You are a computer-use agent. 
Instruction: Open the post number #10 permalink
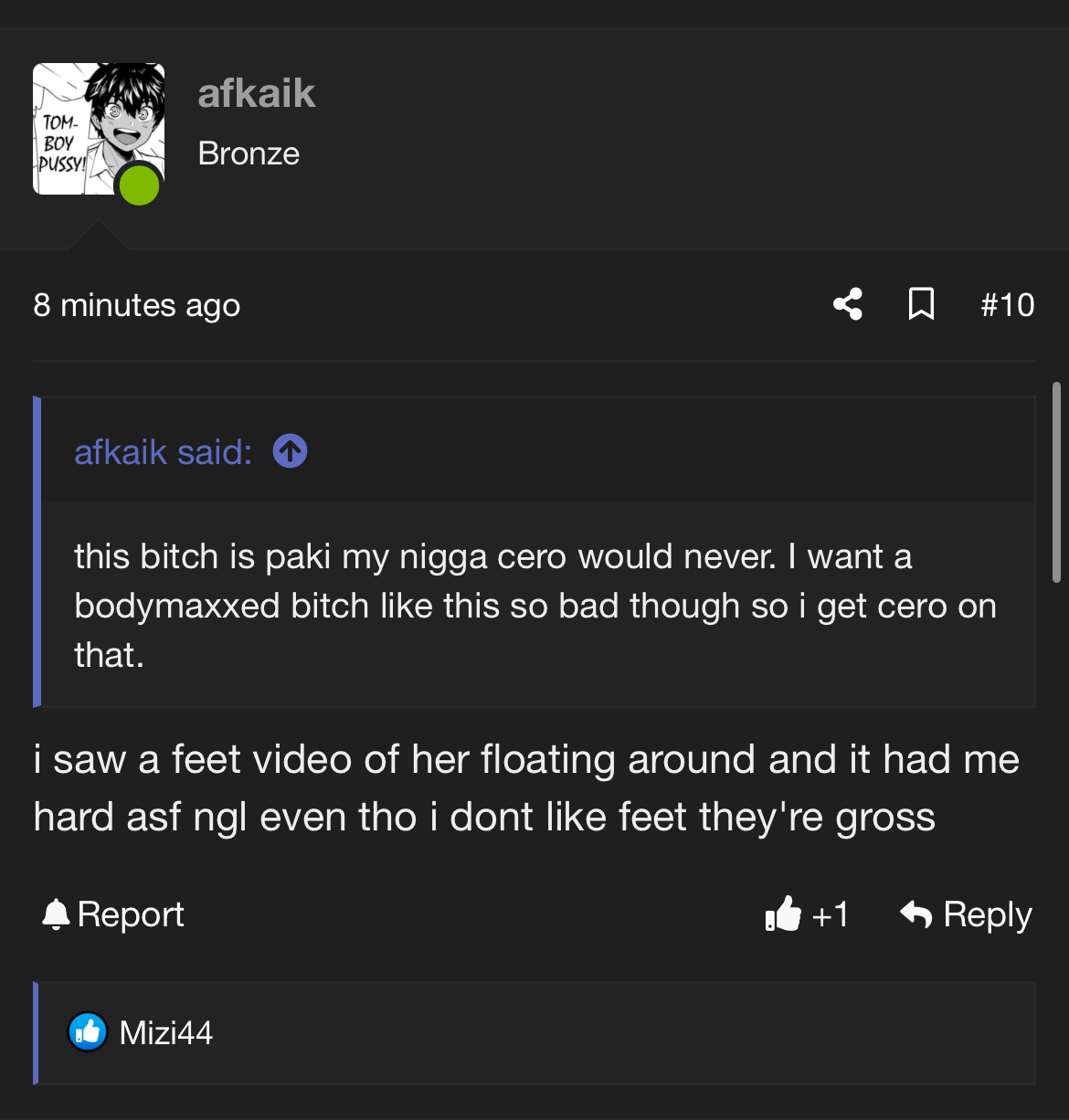[x=1007, y=305]
